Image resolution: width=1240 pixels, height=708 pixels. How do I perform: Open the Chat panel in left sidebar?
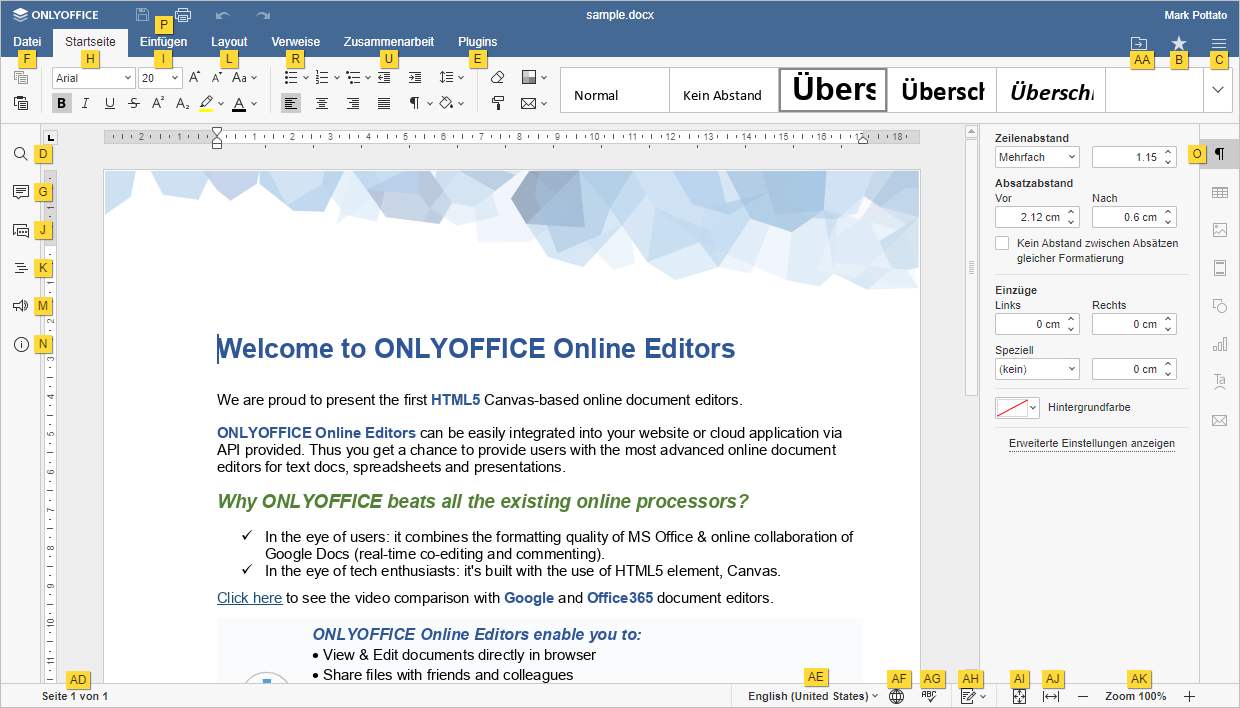point(20,230)
